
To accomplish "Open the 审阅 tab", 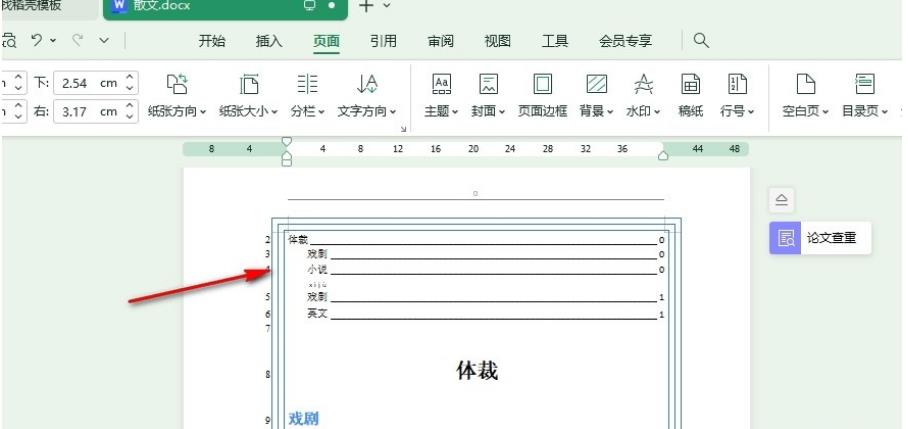I will point(441,41).
